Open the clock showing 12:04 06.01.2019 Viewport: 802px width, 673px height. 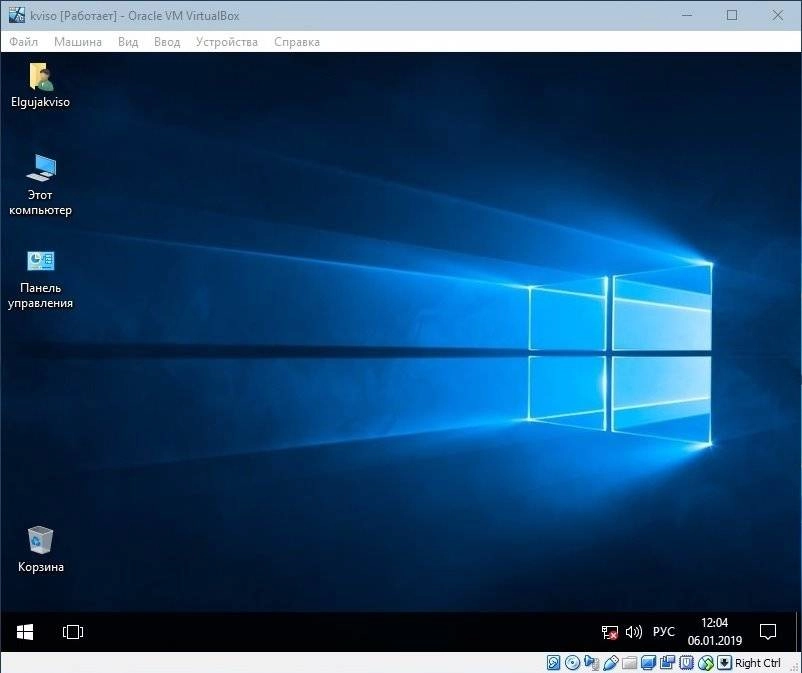tap(715, 632)
